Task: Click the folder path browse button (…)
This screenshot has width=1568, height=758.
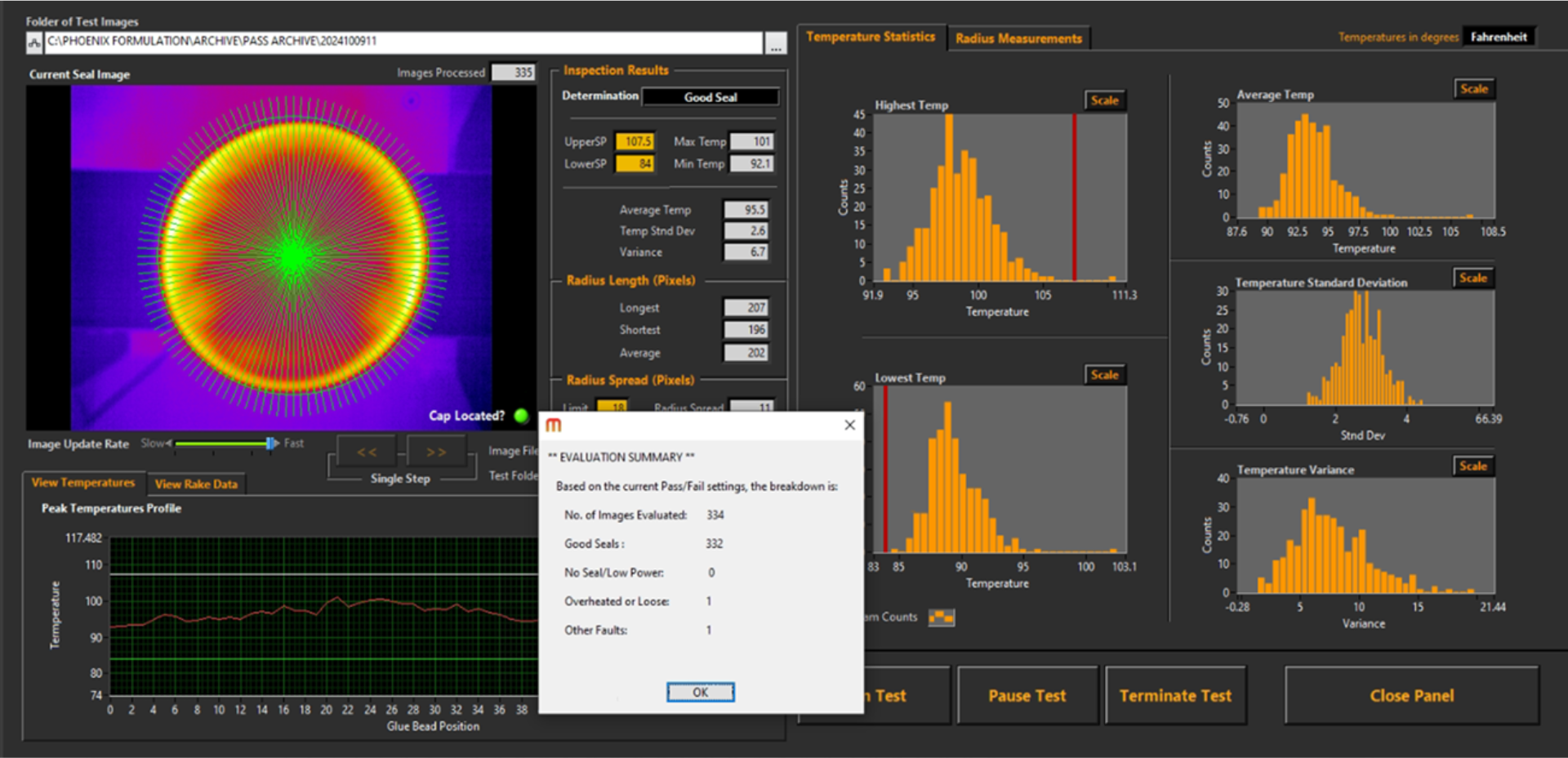Action: tap(775, 43)
